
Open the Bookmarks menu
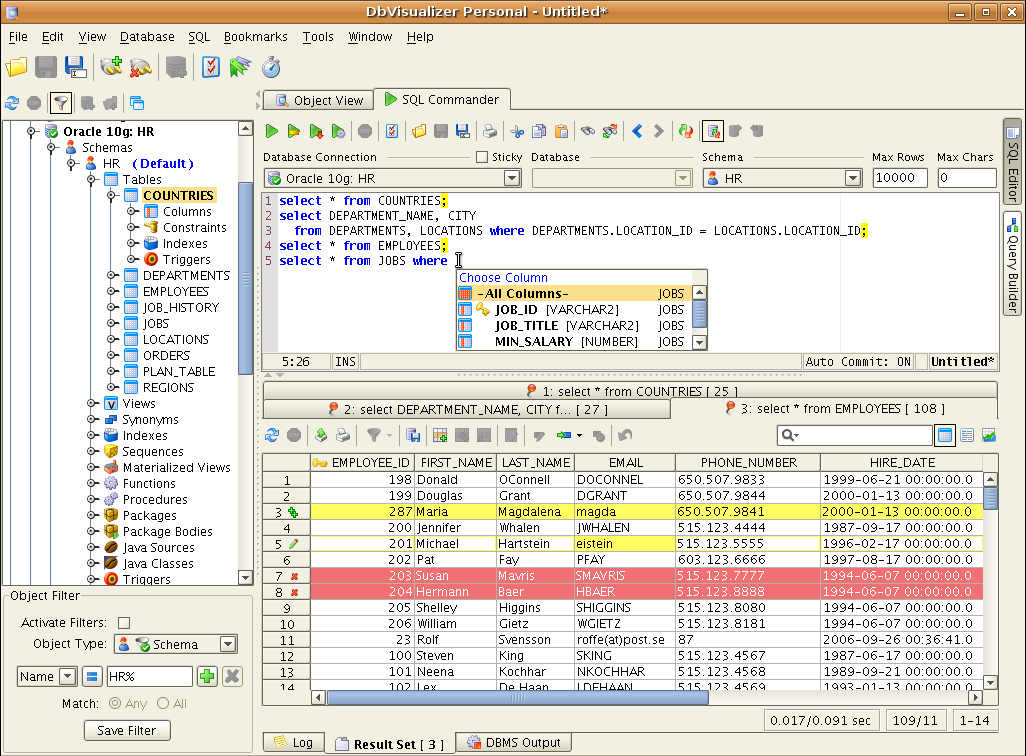click(255, 37)
